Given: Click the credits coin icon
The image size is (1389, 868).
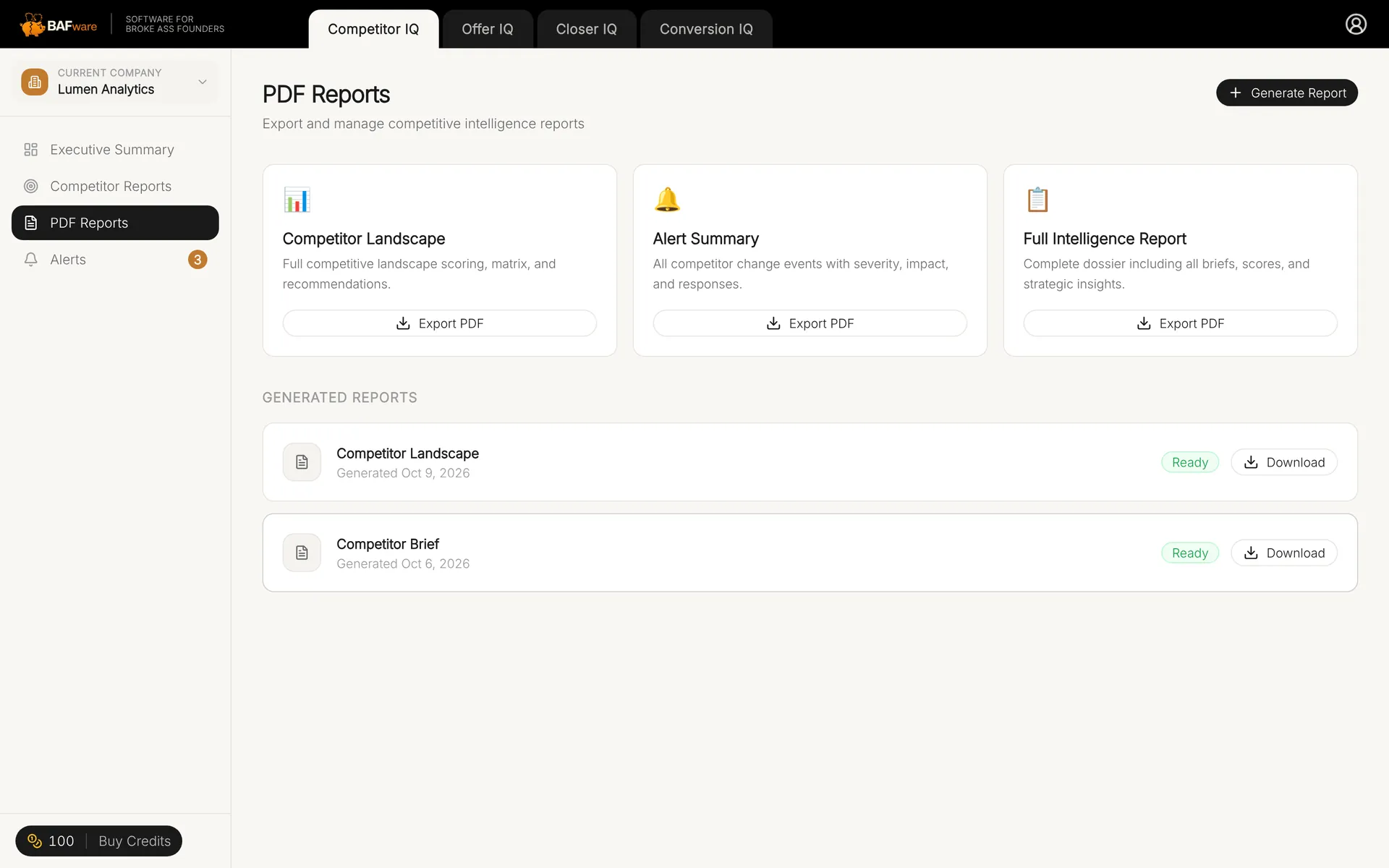Looking at the screenshot, I should 35,841.
